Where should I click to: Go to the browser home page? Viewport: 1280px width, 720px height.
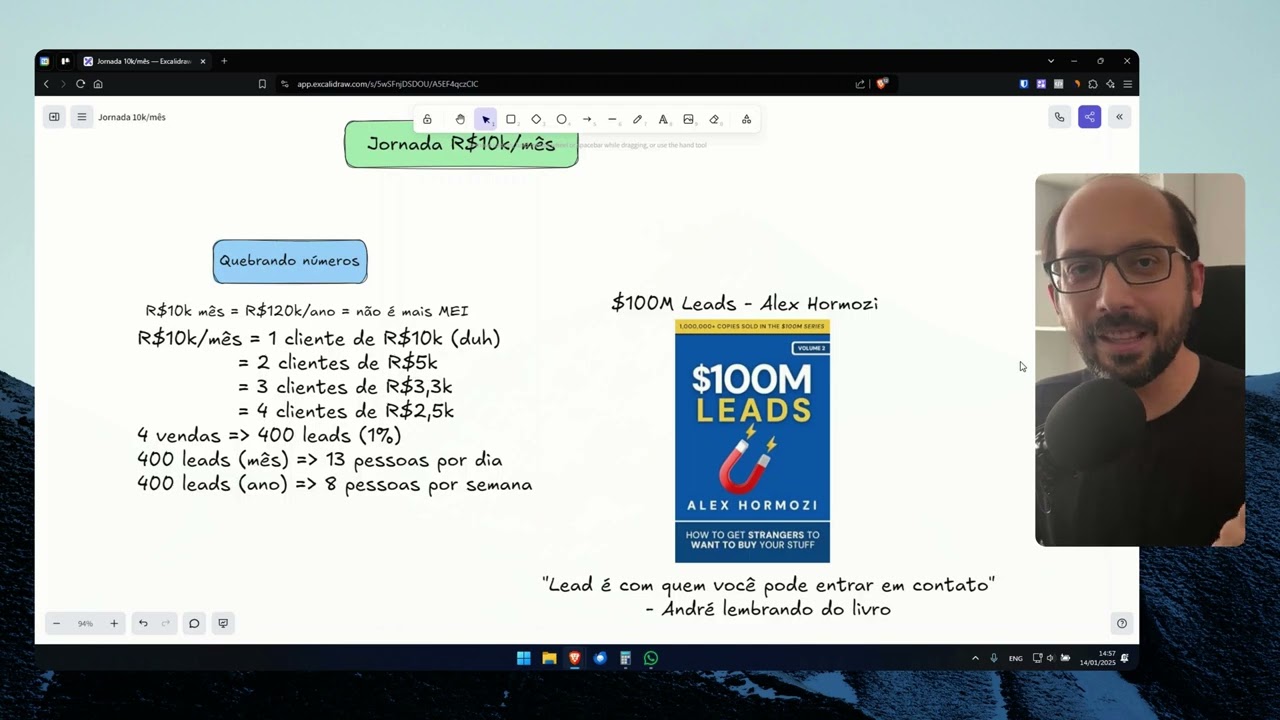98,84
